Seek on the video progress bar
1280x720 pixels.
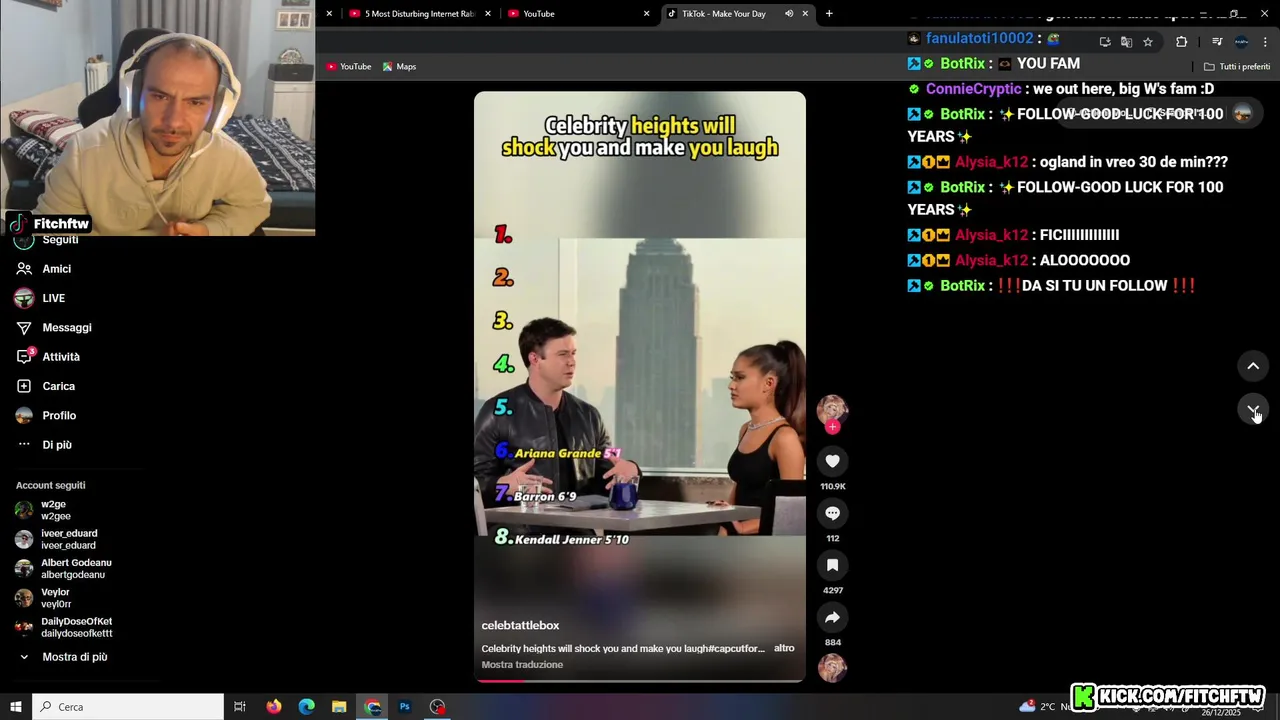640,681
